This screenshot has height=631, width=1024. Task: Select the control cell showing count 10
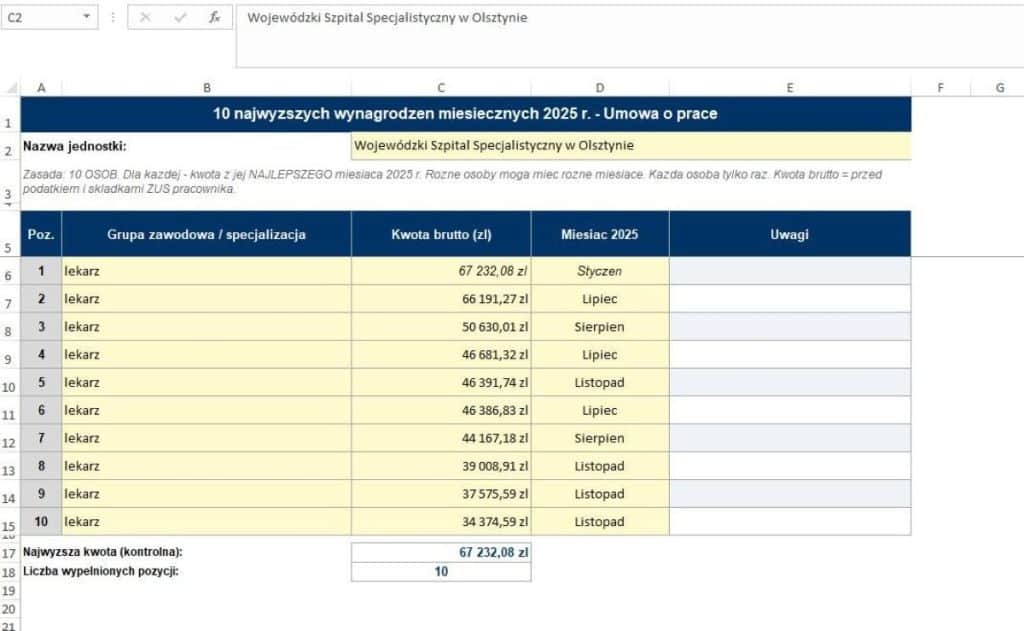click(x=441, y=572)
